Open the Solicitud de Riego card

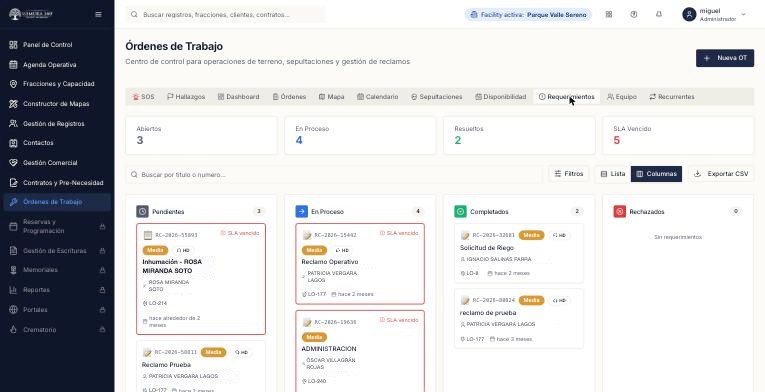[x=519, y=253]
